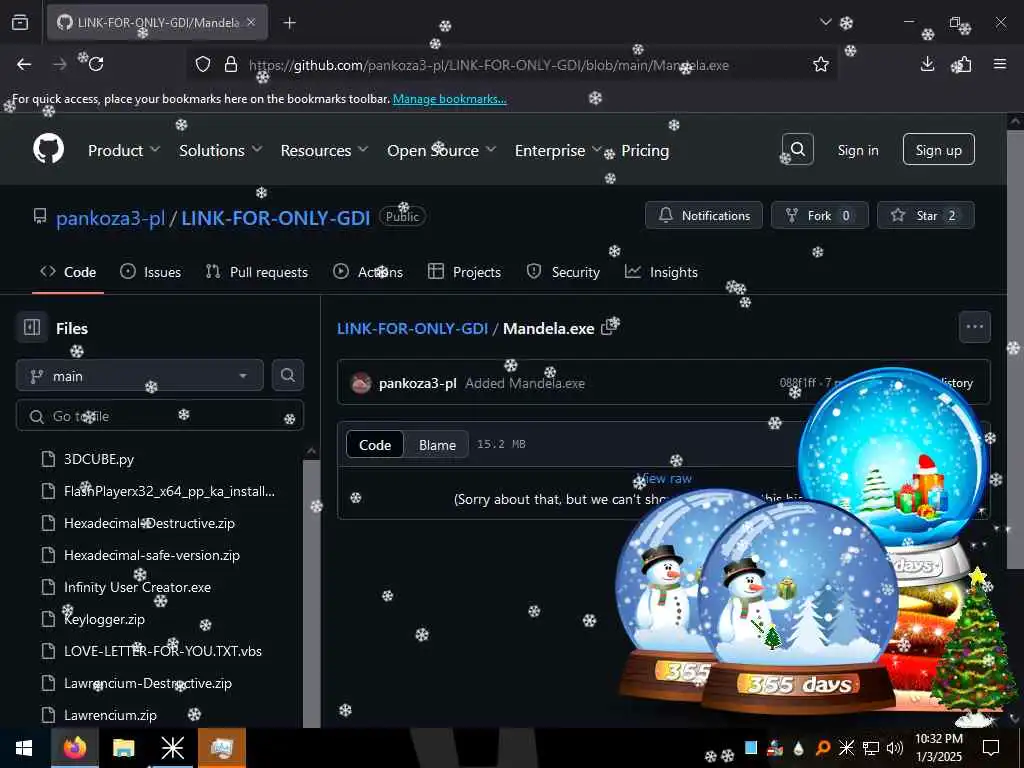Screen dimensions: 1024x768
Task: Star the repository with Star button
Action: tap(925, 216)
